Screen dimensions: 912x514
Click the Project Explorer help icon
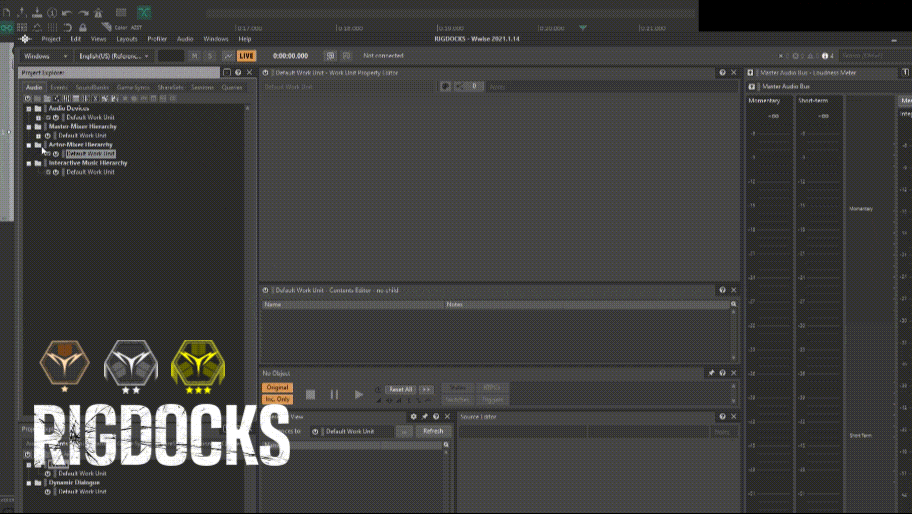238,73
